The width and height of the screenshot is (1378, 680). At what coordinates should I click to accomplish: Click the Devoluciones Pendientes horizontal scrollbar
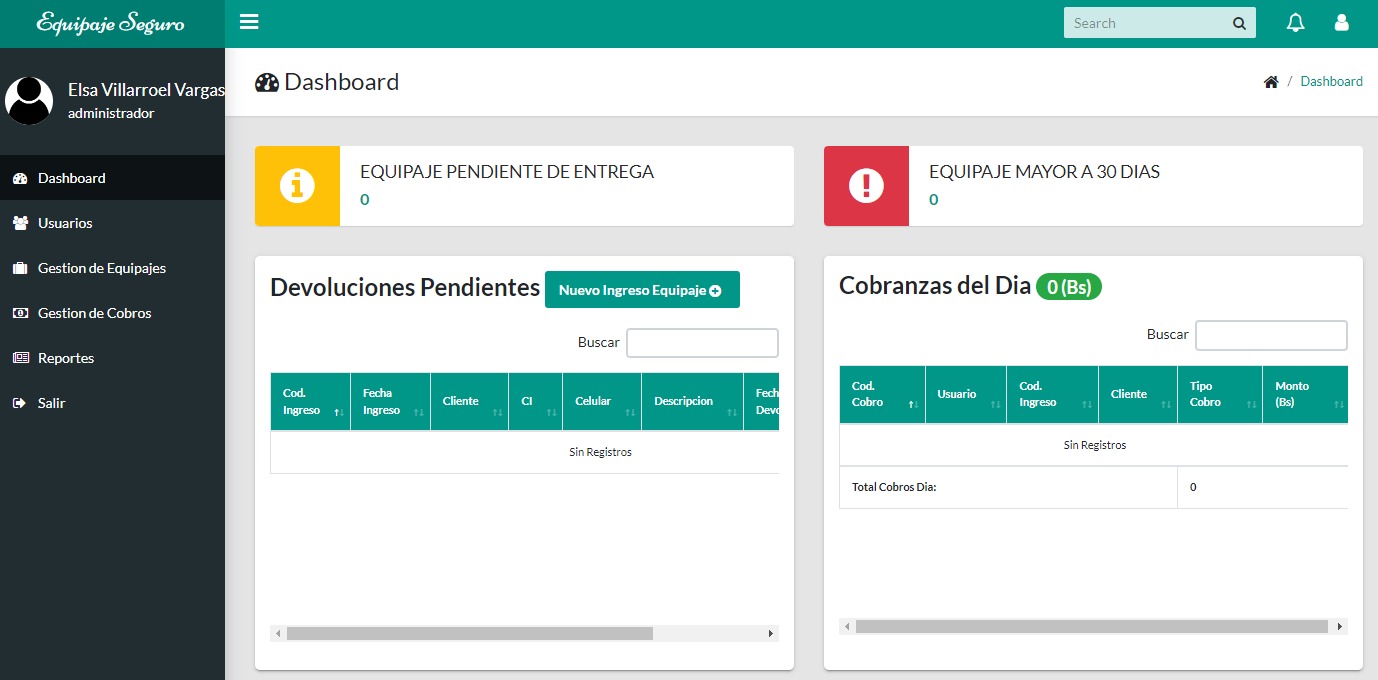click(x=469, y=633)
